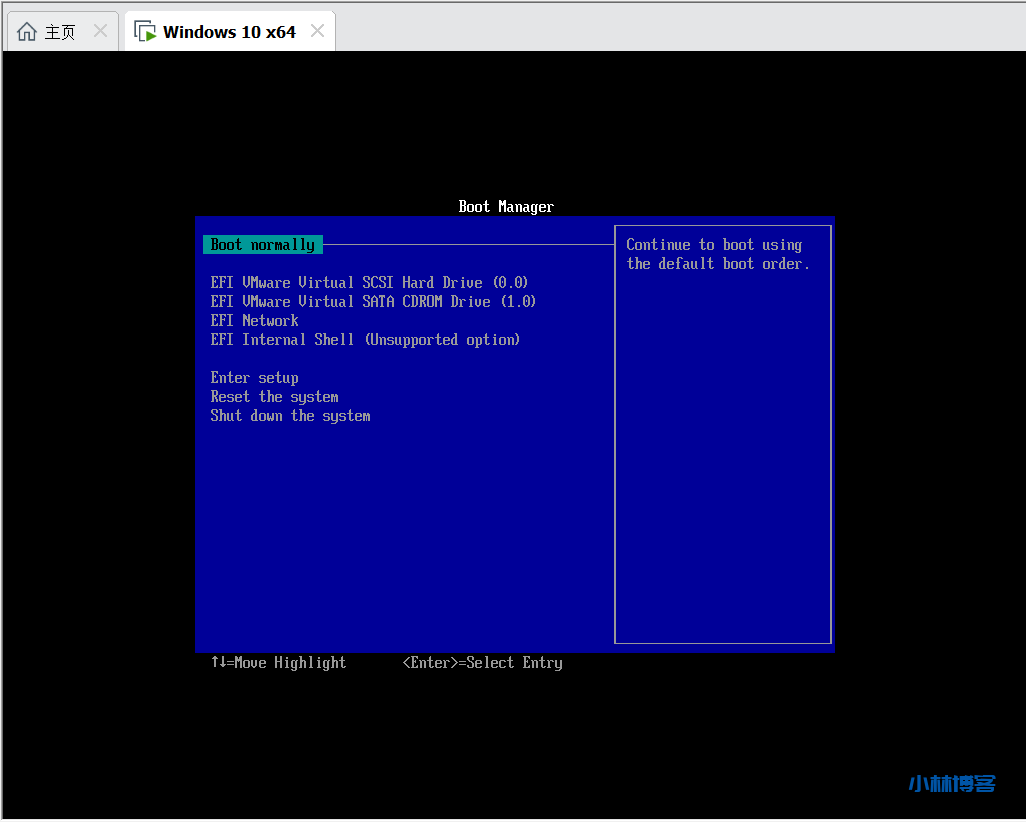Click Shut down the system
The height and width of the screenshot is (822, 1026).
coord(290,416)
